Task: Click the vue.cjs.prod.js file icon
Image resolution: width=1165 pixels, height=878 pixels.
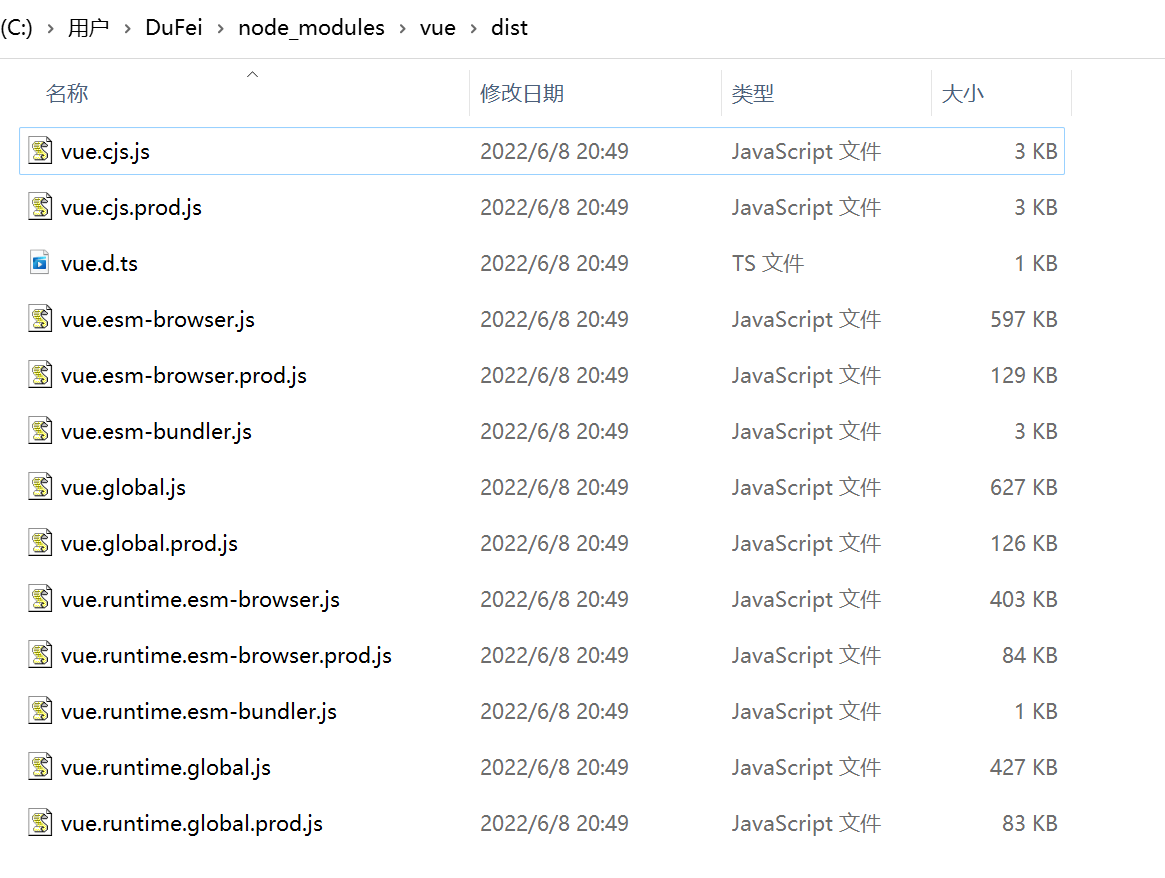Action: point(40,207)
